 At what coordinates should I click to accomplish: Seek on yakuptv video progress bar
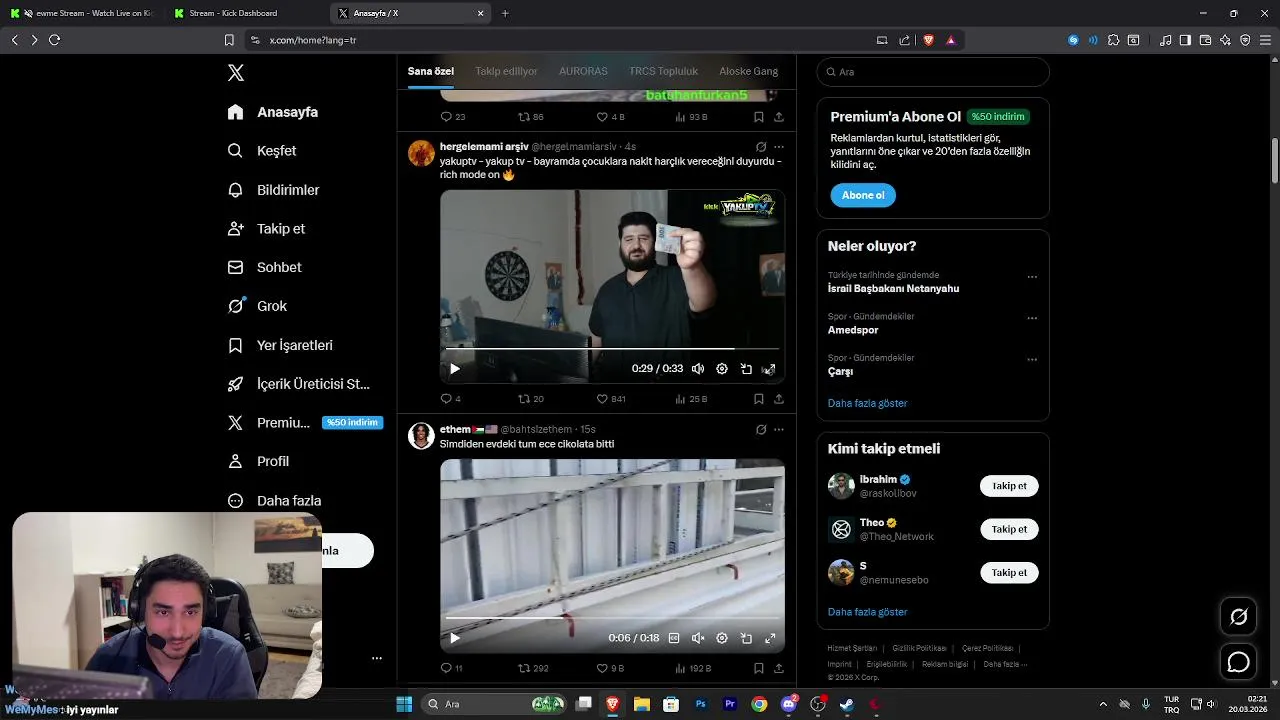coord(612,349)
